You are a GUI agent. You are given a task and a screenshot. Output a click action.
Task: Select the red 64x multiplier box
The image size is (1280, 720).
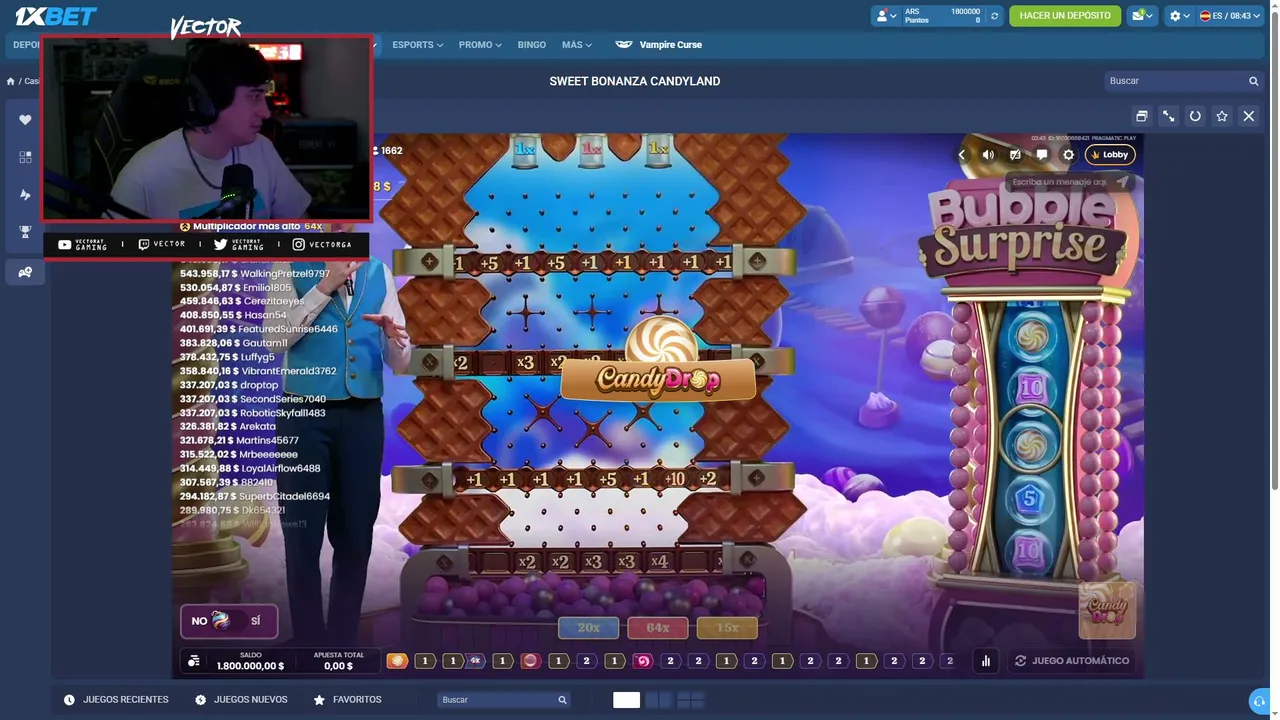657,628
